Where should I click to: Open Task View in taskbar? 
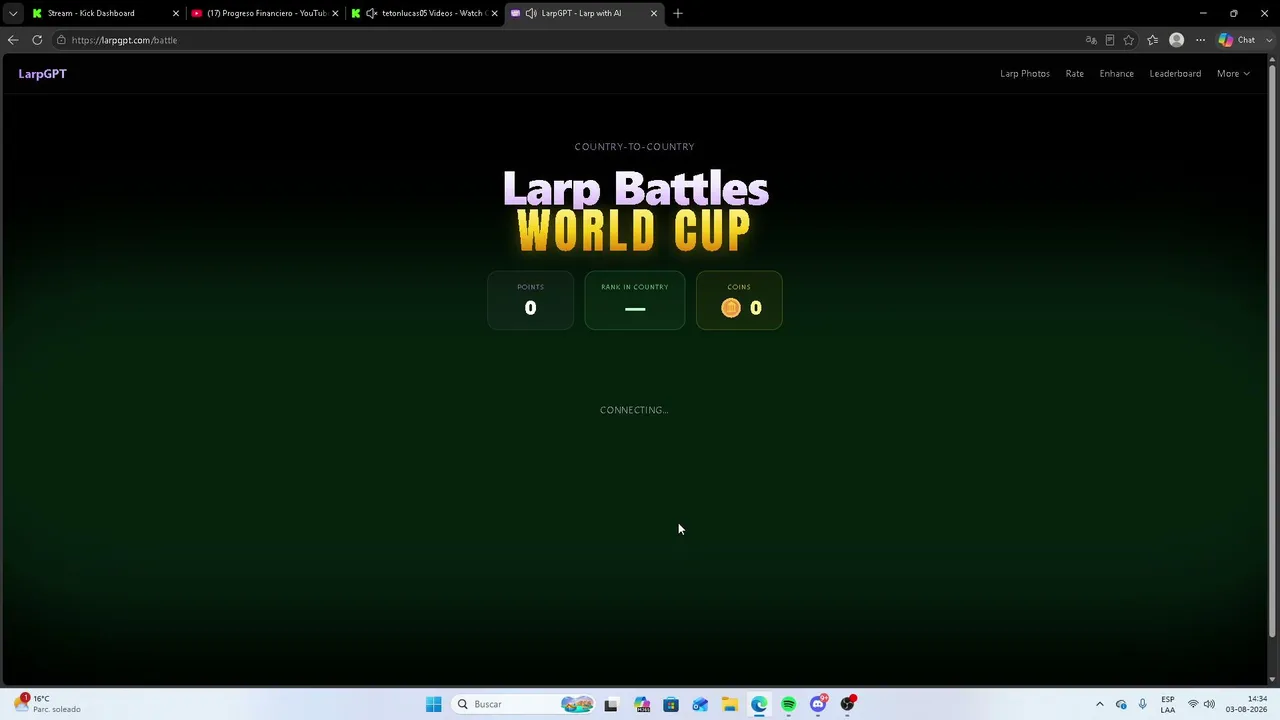pos(611,704)
